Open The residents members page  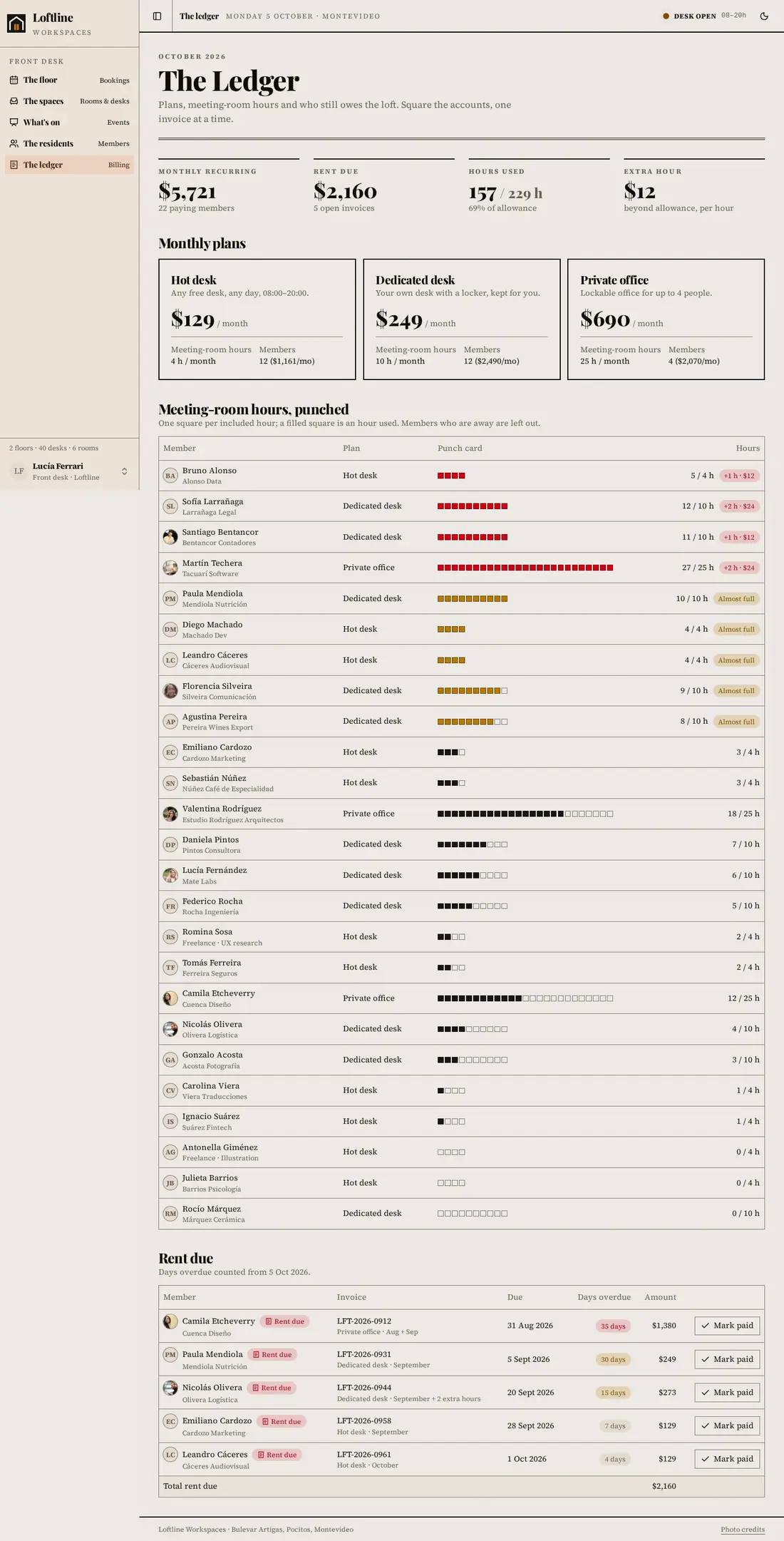[x=69, y=143]
